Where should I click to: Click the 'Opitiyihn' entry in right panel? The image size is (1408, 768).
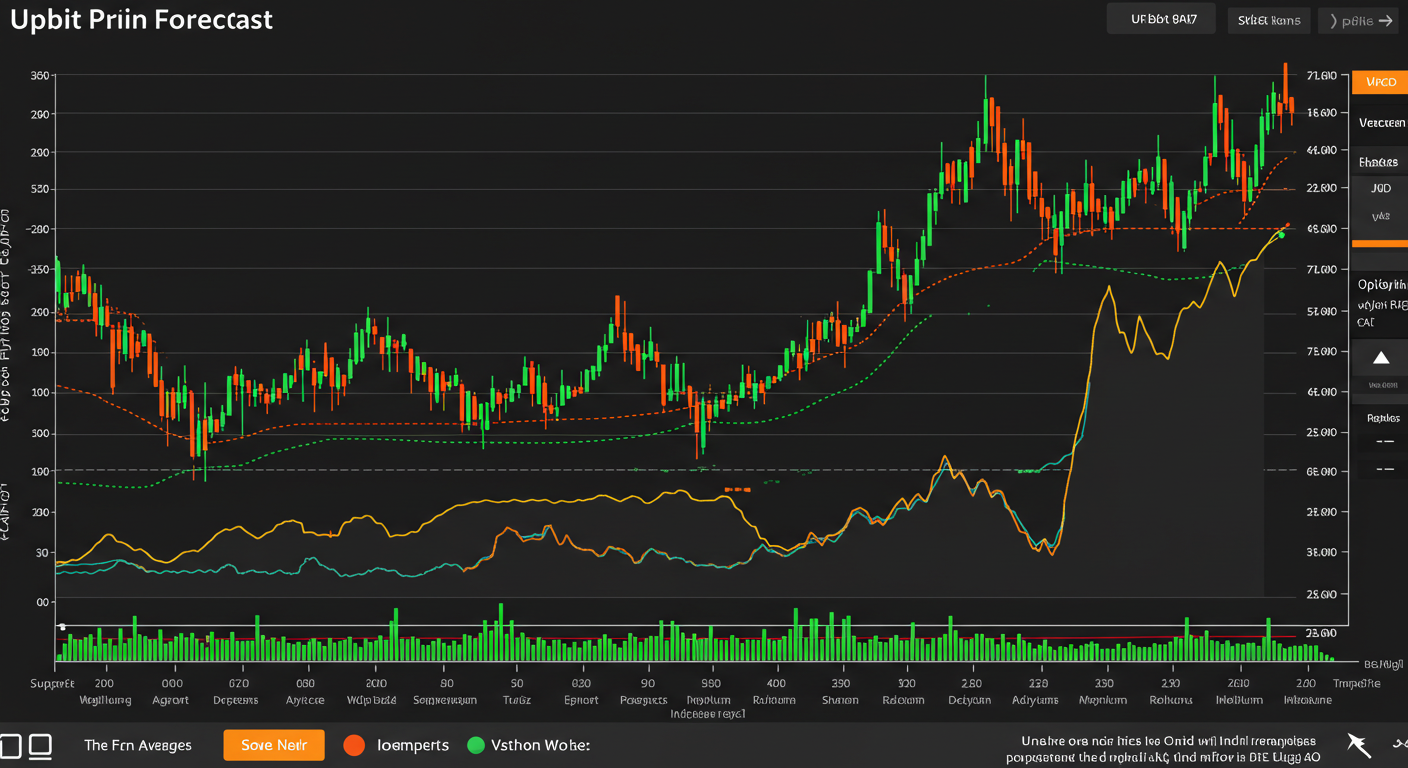pos(1383,285)
